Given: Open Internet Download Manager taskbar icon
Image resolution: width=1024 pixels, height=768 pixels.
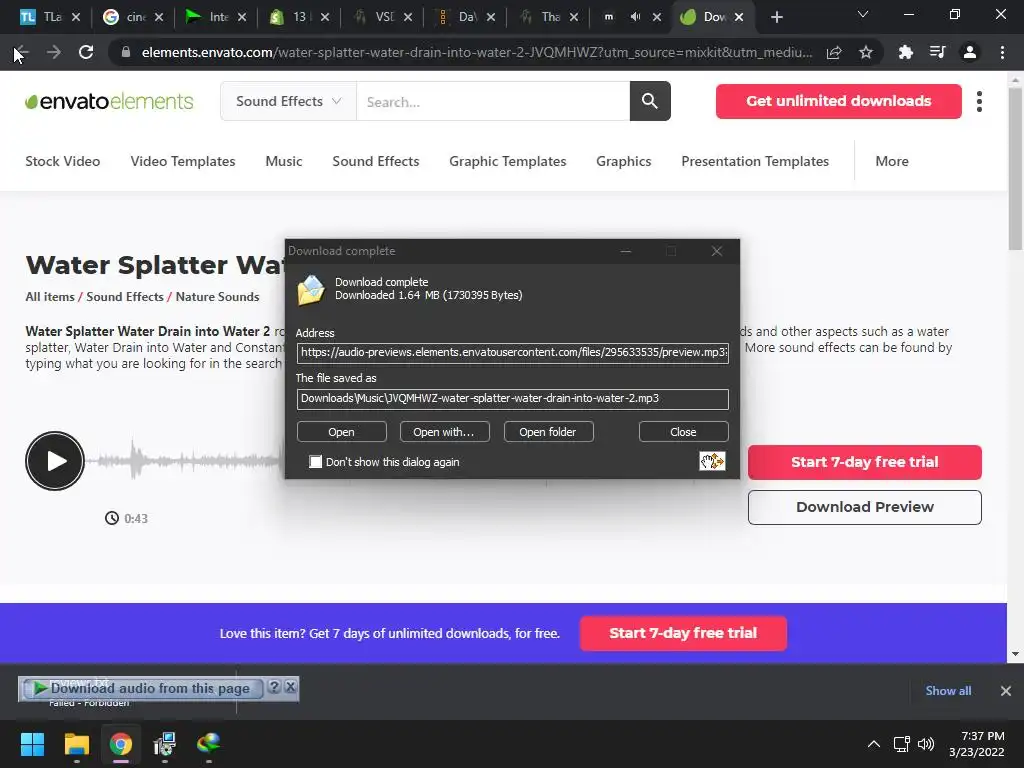Looking at the screenshot, I should (x=208, y=744).
